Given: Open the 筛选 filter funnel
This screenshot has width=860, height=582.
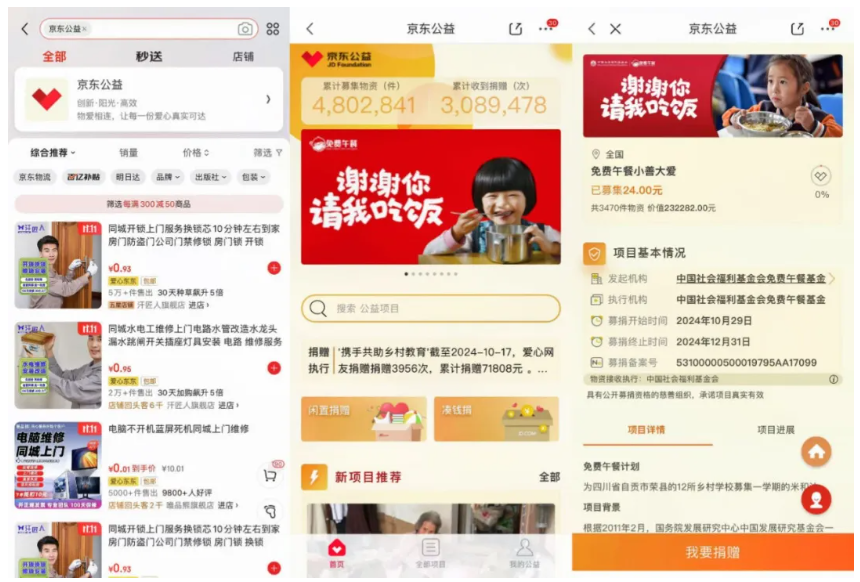Looking at the screenshot, I should coord(268,152).
